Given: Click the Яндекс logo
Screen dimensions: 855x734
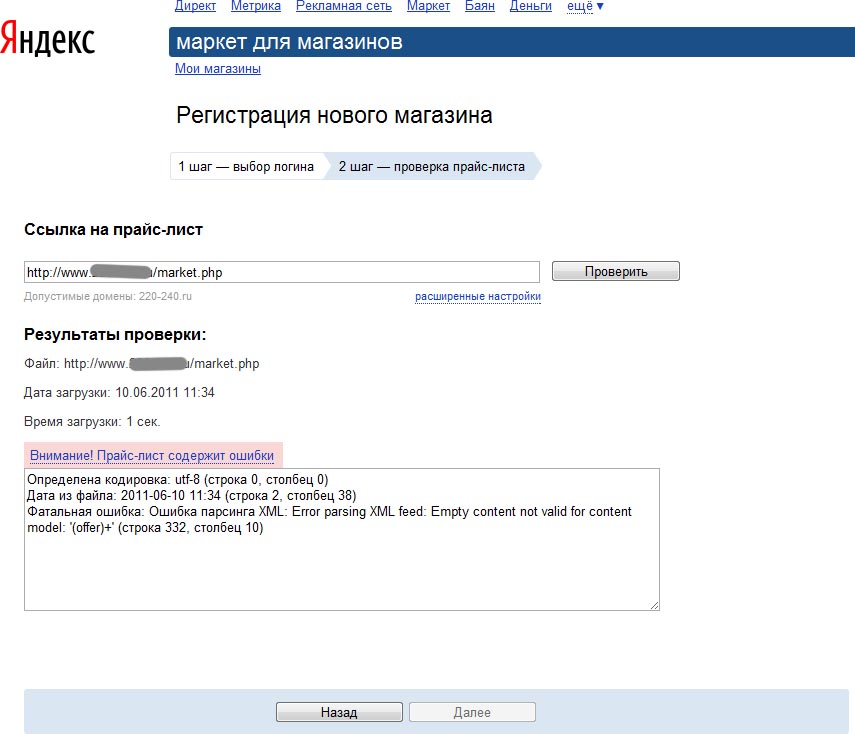Looking at the screenshot, I should point(47,38).
